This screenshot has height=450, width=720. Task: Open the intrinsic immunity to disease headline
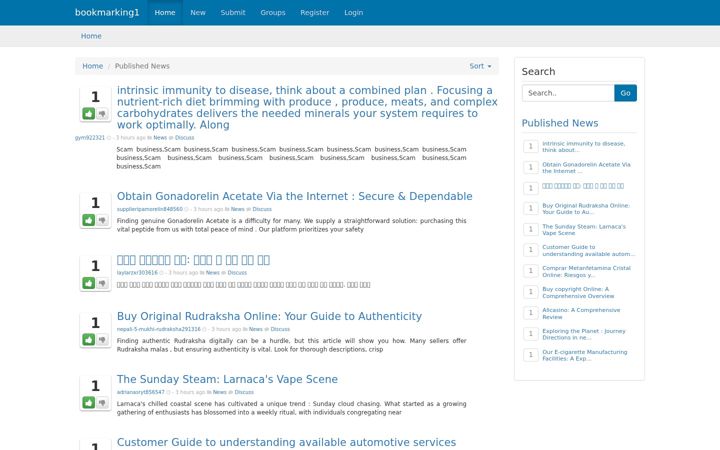(x=307, y=107)
